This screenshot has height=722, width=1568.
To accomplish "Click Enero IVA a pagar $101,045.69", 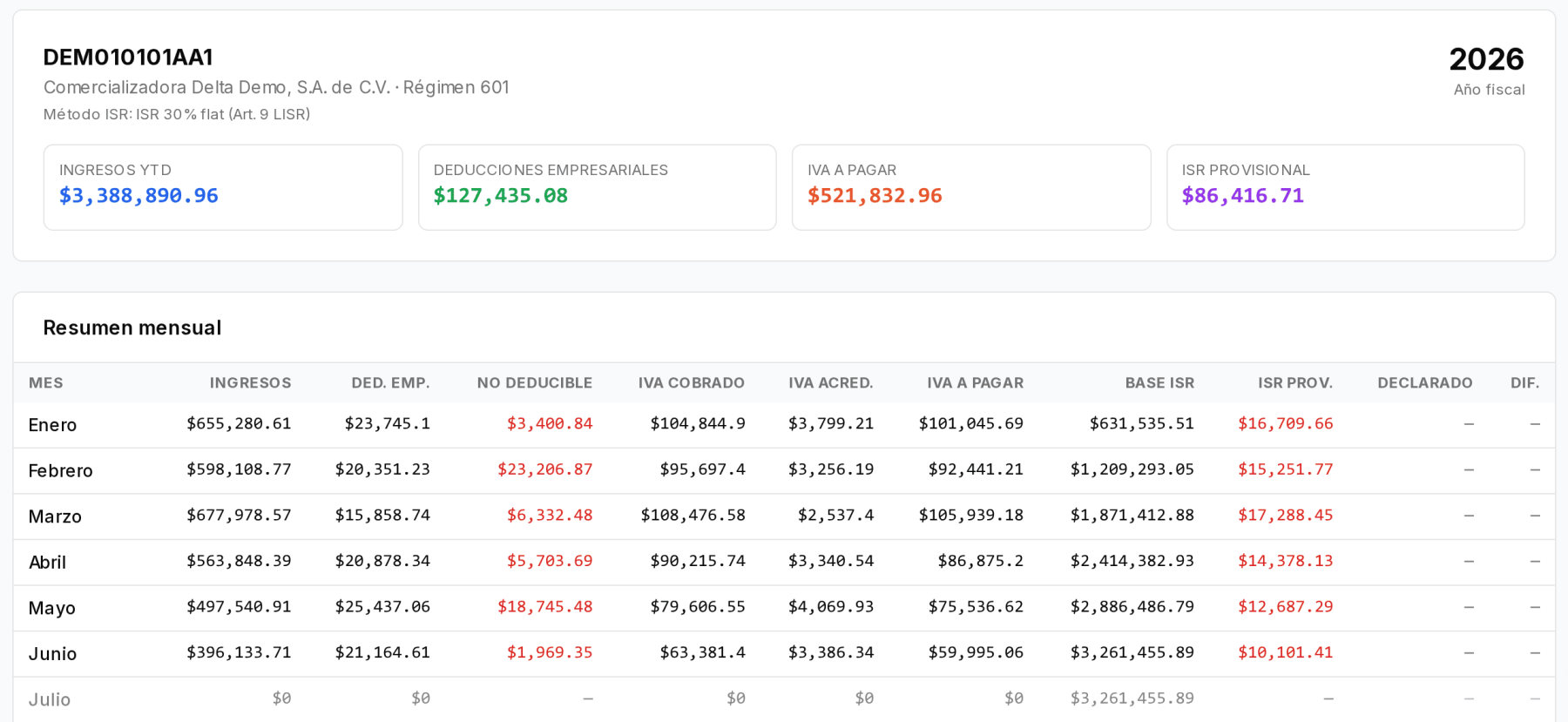I will [971, 424].
